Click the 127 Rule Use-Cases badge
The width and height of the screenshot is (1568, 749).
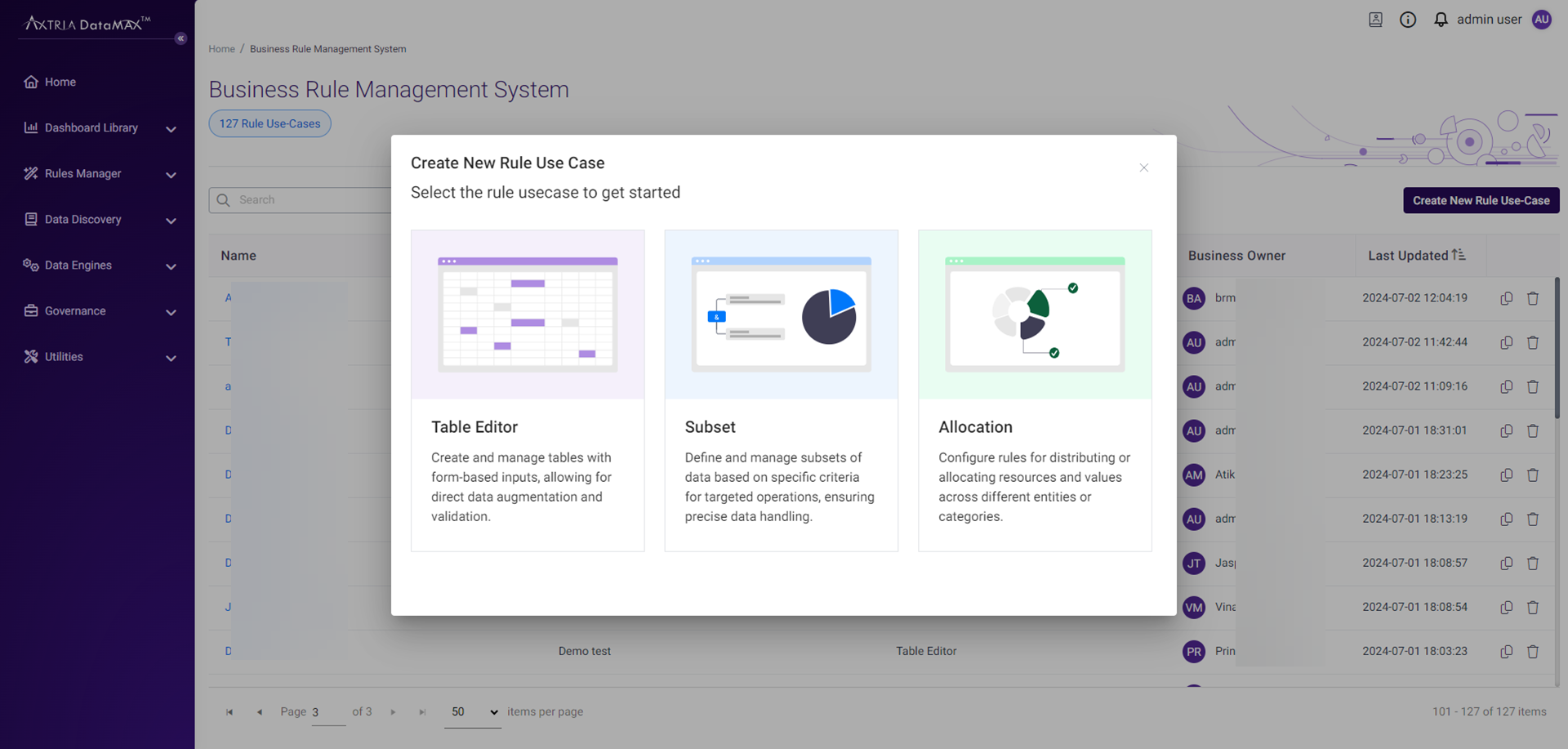pyautogui.click(x=269, y=123)
